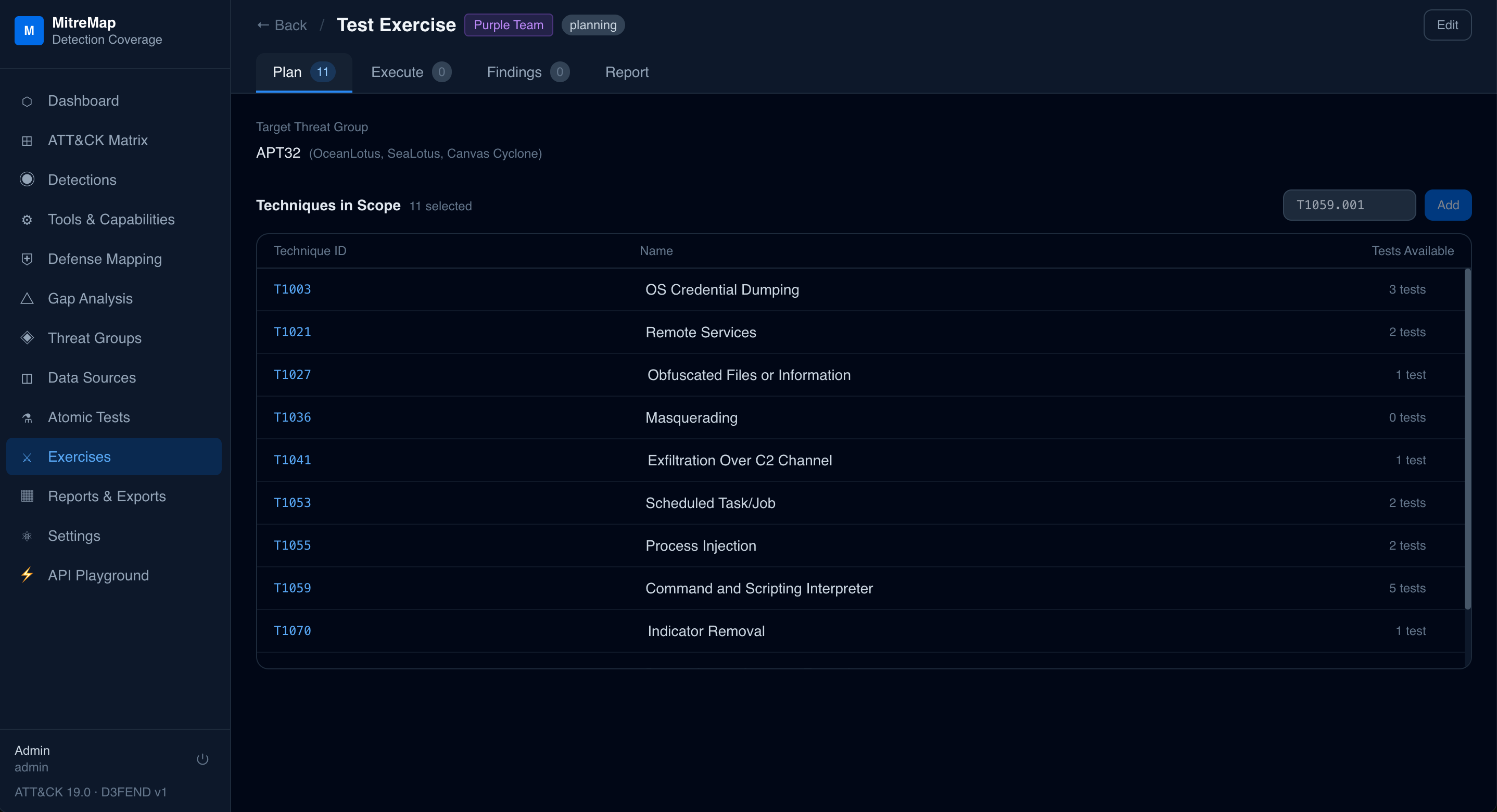Navigate to Gap Analysis

[114, 299]
